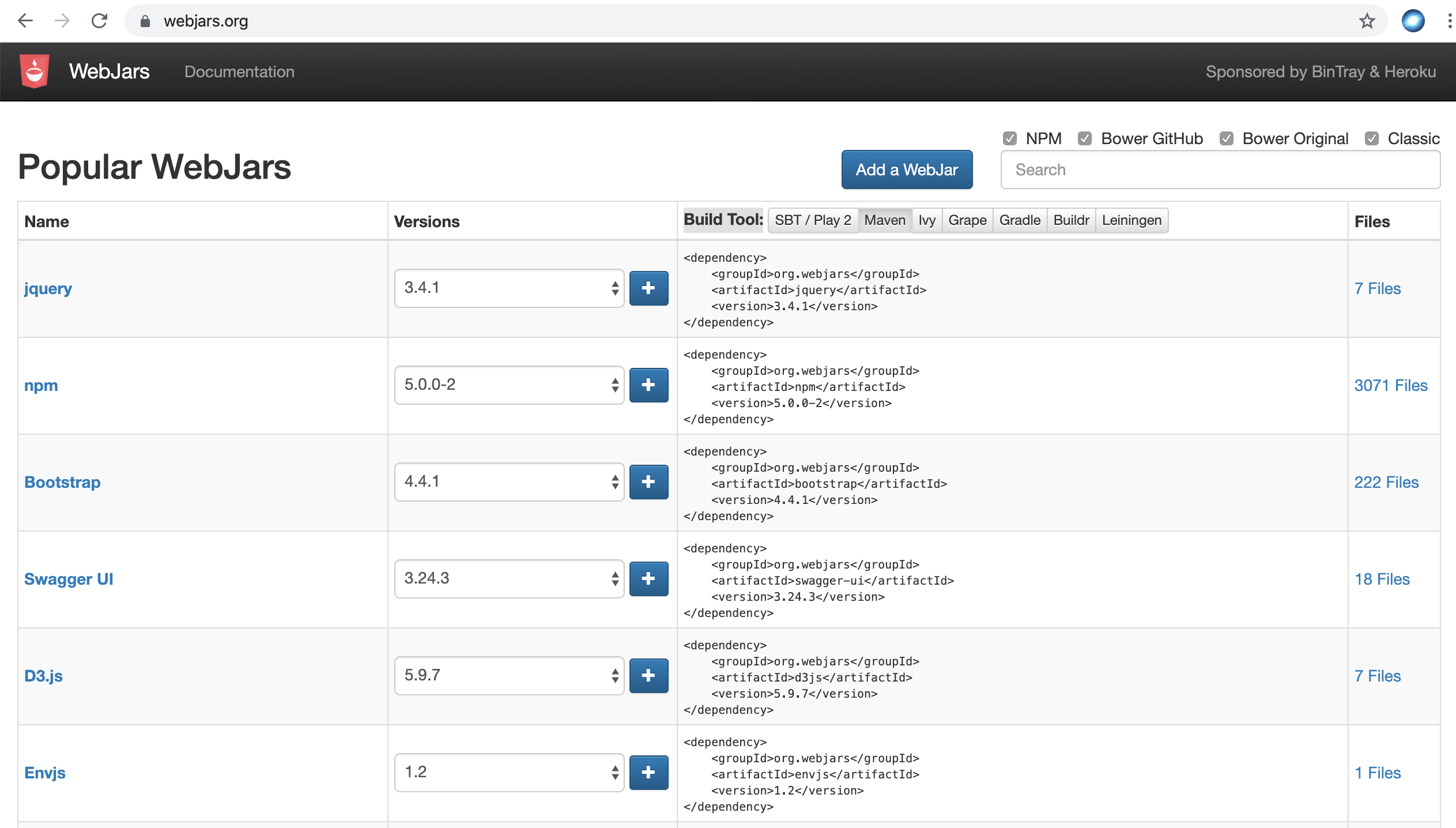Click the plus button for npm
The image size is (1456, 828).
[648, 385]
